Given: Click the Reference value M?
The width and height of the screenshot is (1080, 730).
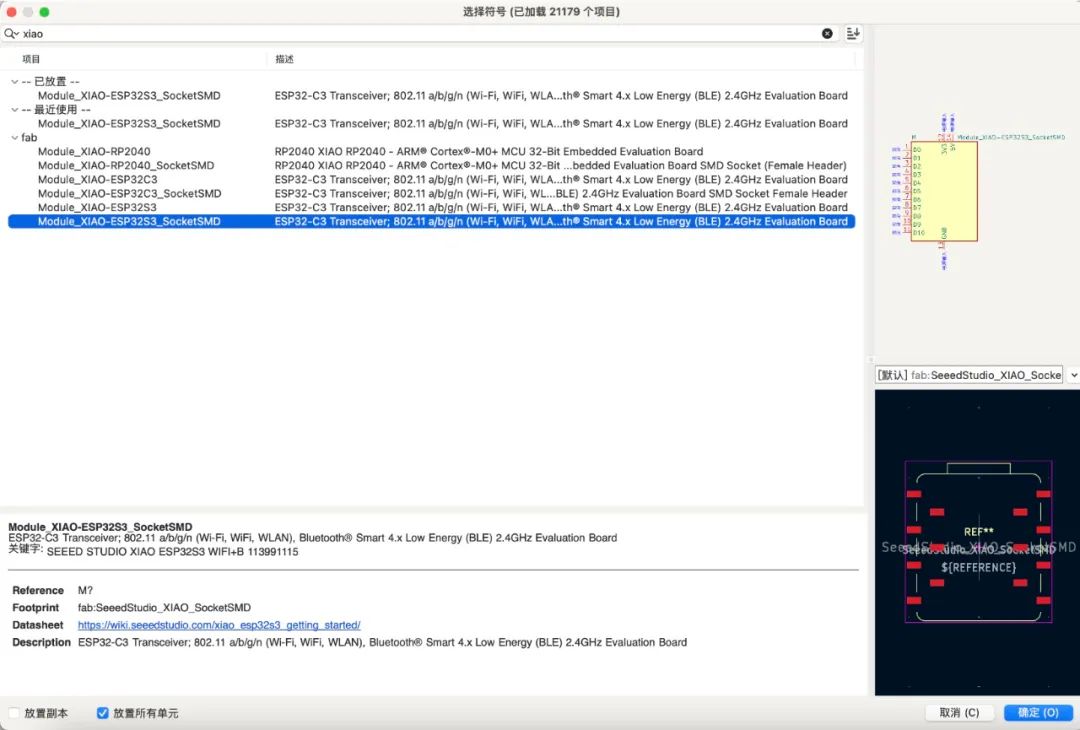Looking at the screenshot, I should tap(85, 590).
